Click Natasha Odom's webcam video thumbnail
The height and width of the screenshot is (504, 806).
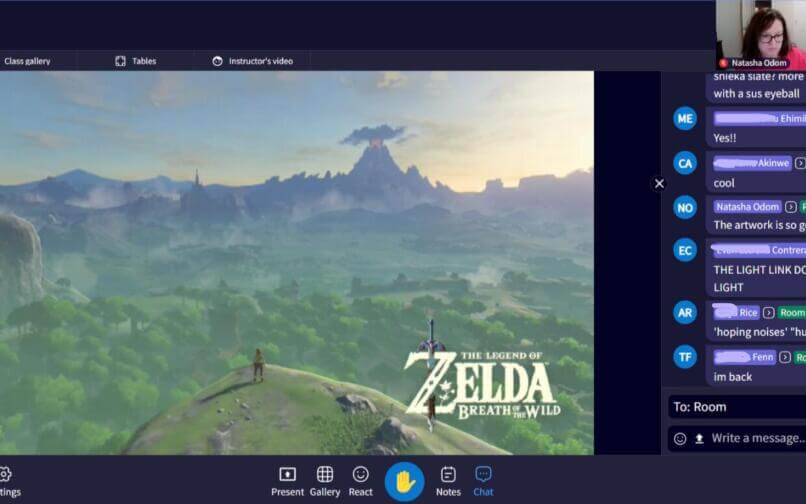point(761,34)
